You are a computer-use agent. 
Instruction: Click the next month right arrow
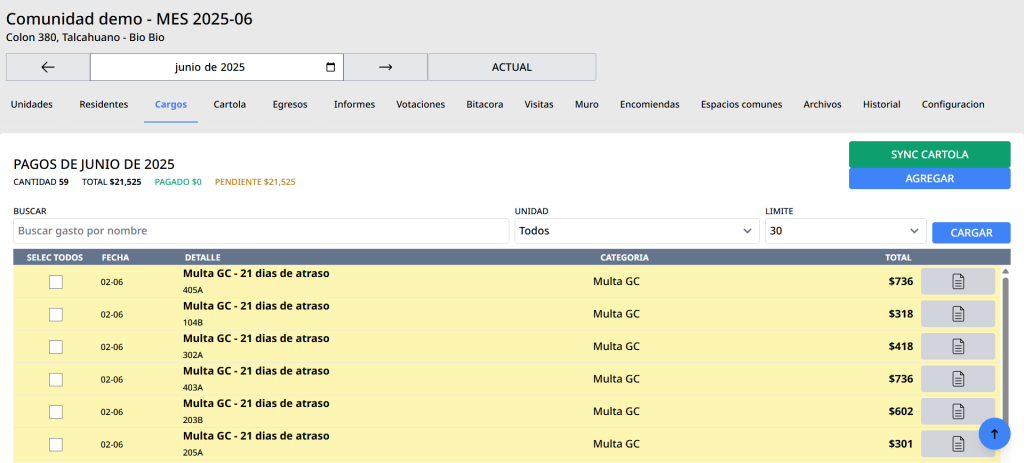(385, 67)
